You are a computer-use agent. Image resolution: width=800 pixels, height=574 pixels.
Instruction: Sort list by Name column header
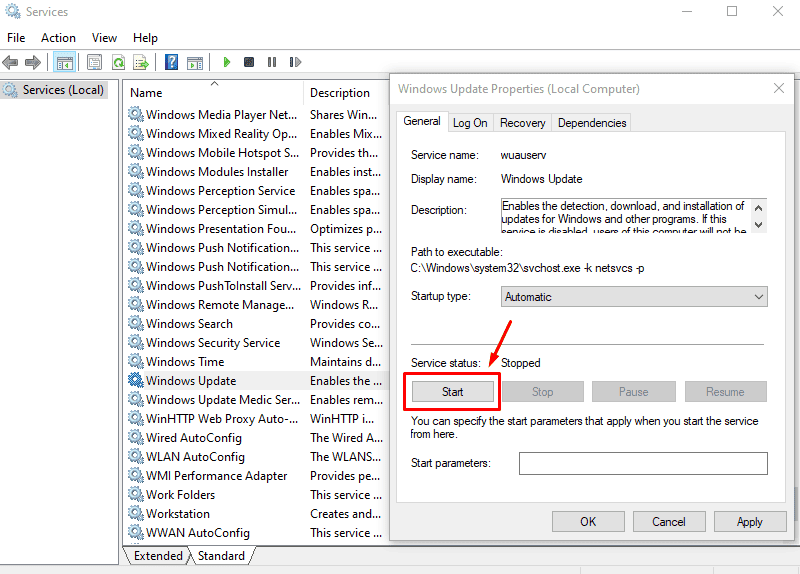pos(213,93)
